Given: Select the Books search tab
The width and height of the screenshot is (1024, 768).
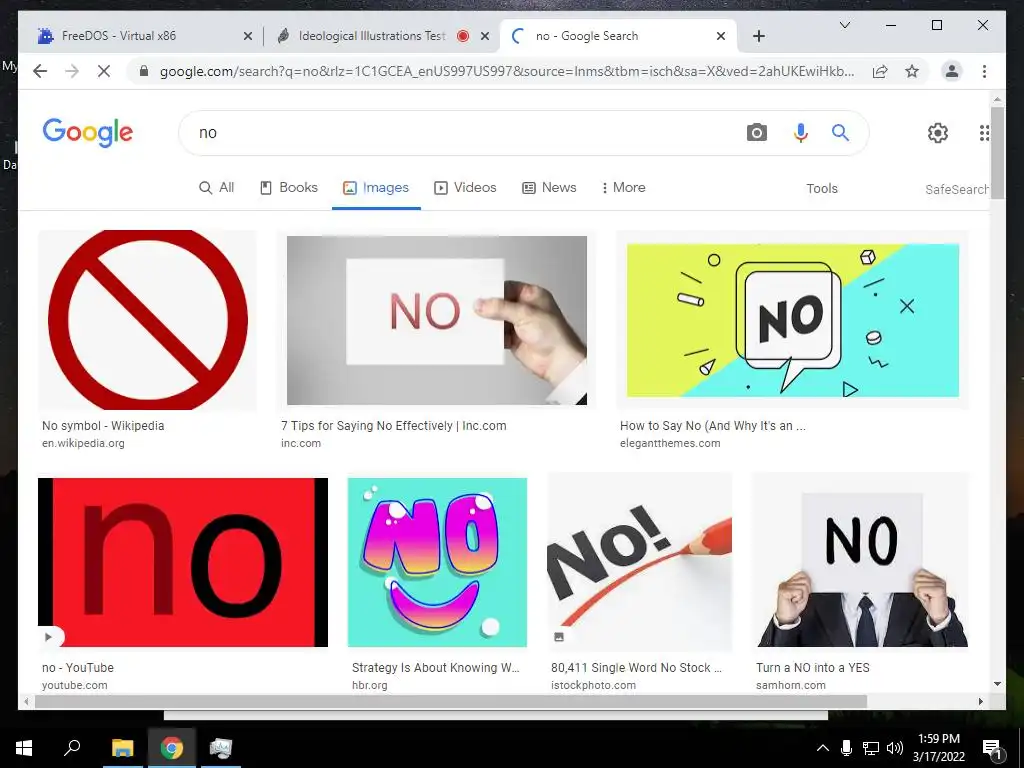Looking at the screenshot, I should (x=289, y=187).
